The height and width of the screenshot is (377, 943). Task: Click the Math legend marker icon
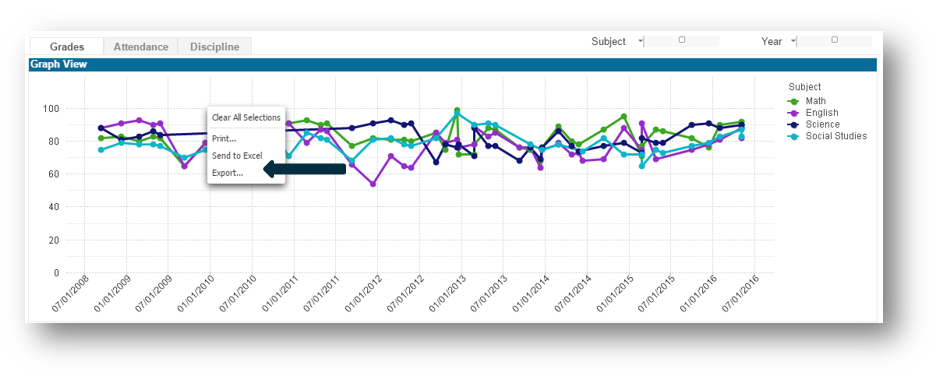coord(793,102)
